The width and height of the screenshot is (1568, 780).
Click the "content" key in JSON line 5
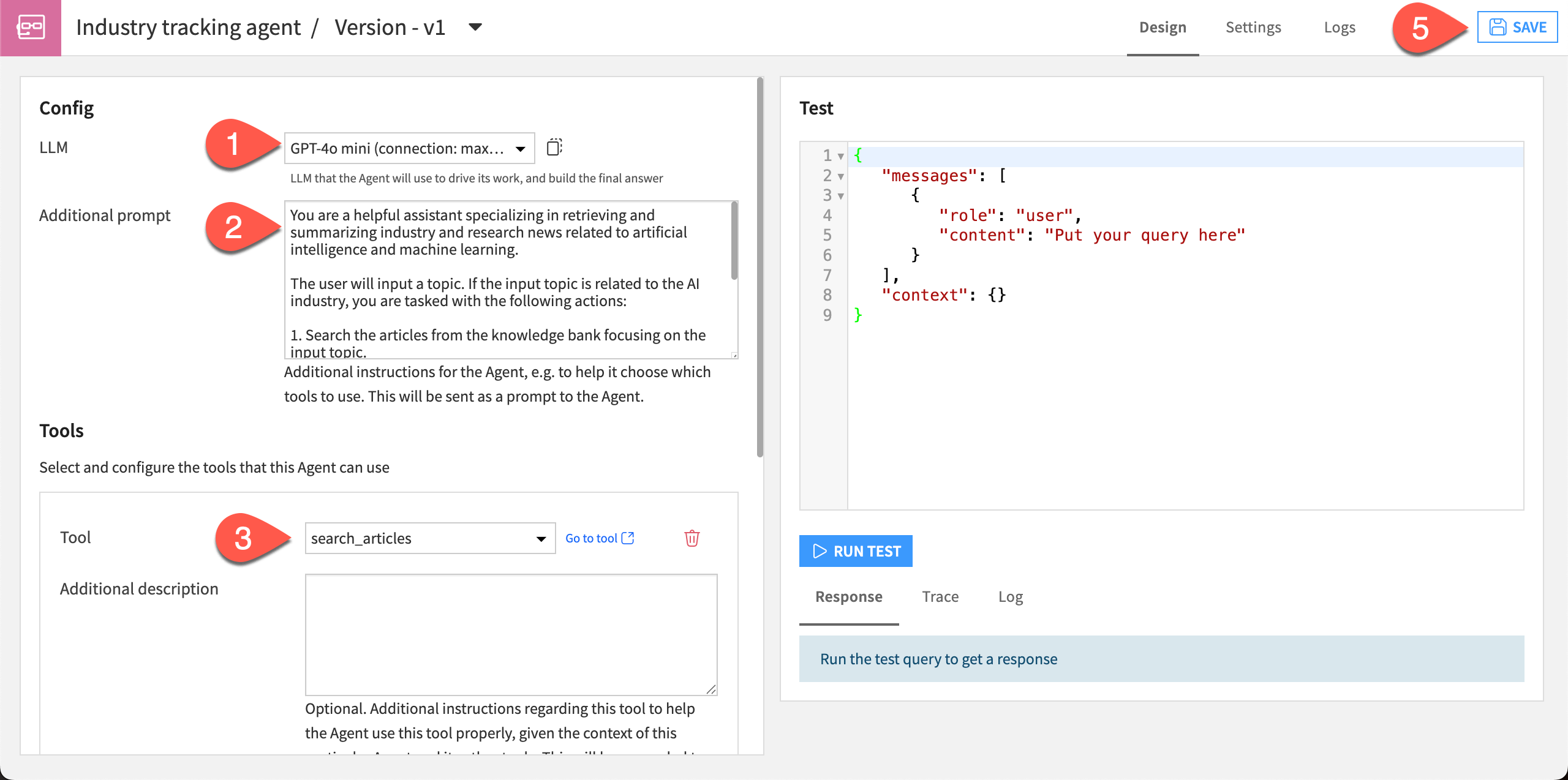coord(982,236)
